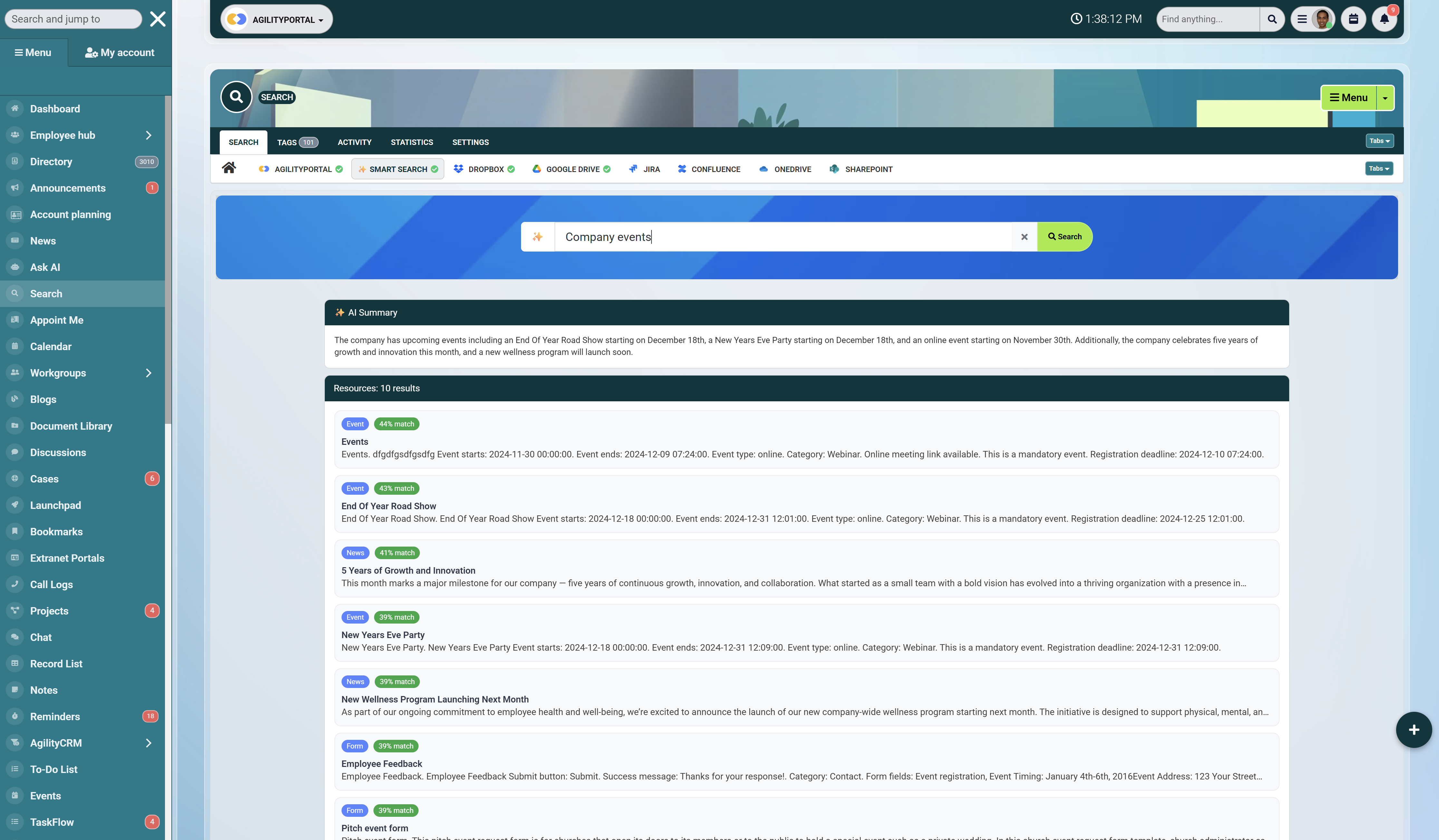This screenshot has height=840, width=1439.
Task: Click the AI sparkle icon in search box
Action: pos(537,237)
